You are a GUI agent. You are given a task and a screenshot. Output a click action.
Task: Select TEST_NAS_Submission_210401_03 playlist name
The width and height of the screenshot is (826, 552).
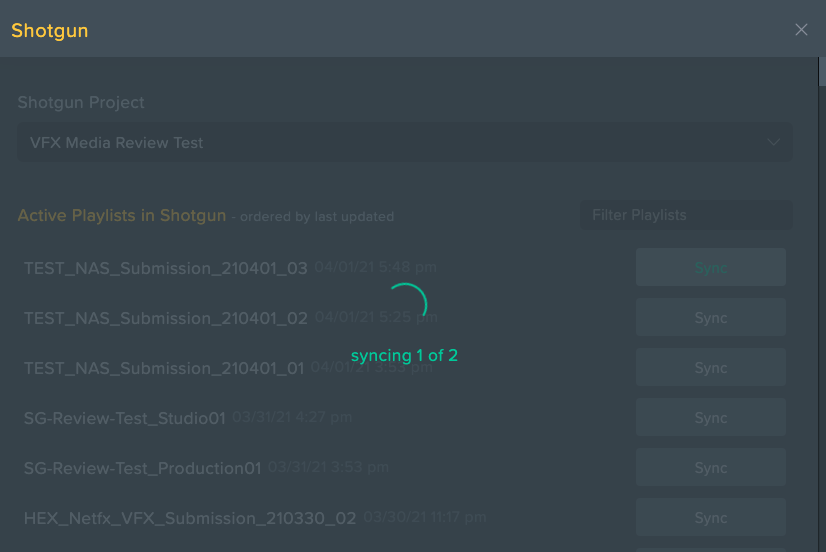pyautogui.click(x=165, y=268)
